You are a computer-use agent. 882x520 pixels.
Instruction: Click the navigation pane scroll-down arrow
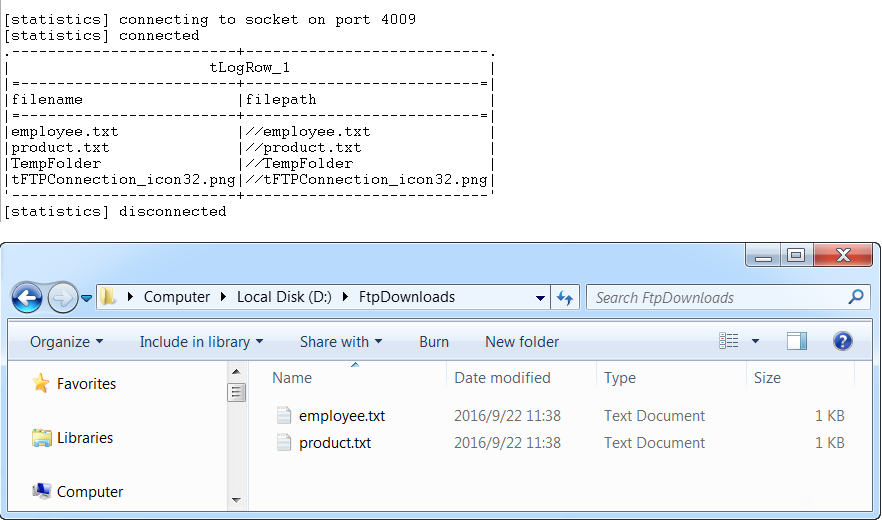click(x=236, y=500)
